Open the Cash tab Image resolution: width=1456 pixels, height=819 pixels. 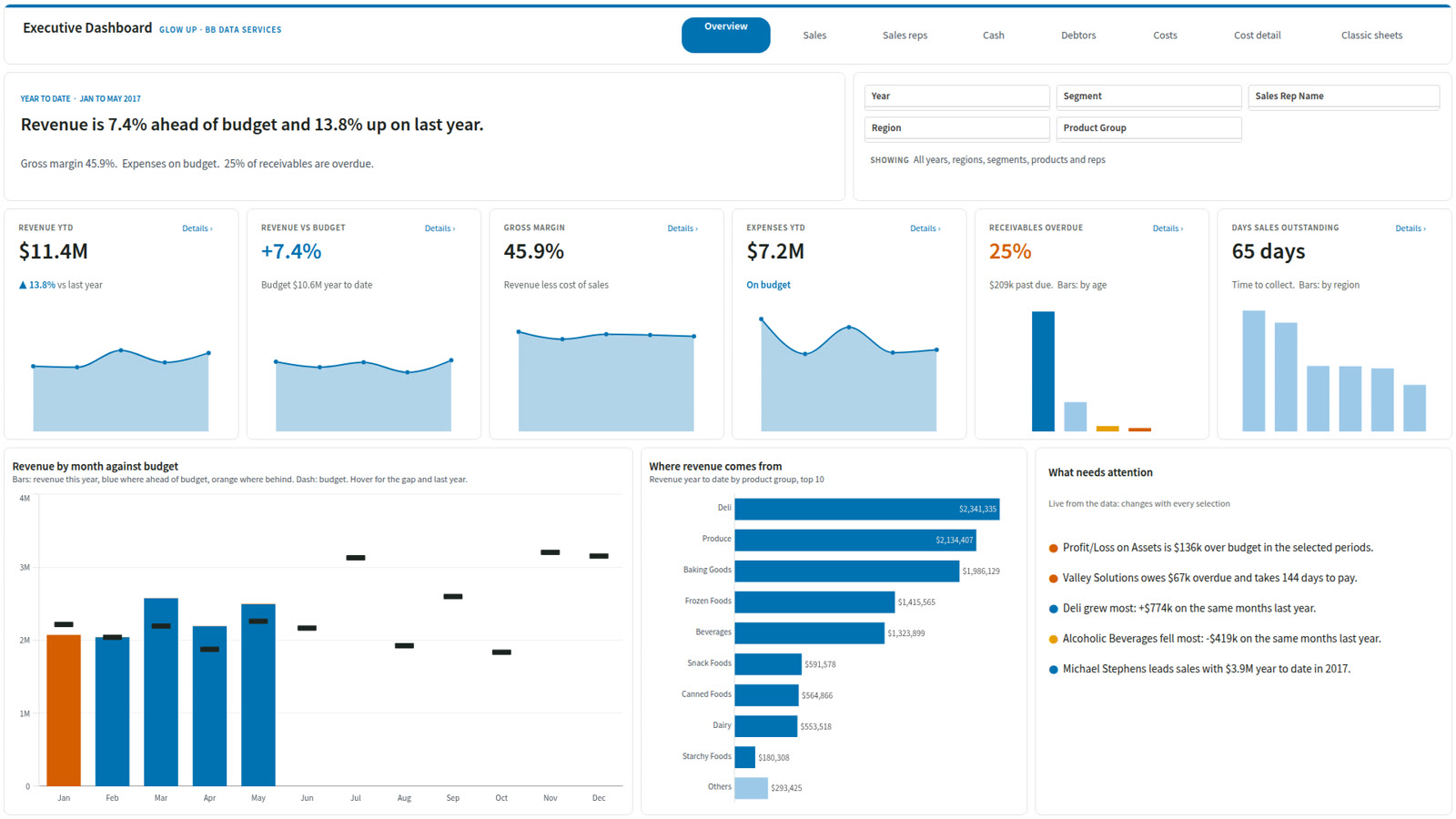click(x=993, y=35)
